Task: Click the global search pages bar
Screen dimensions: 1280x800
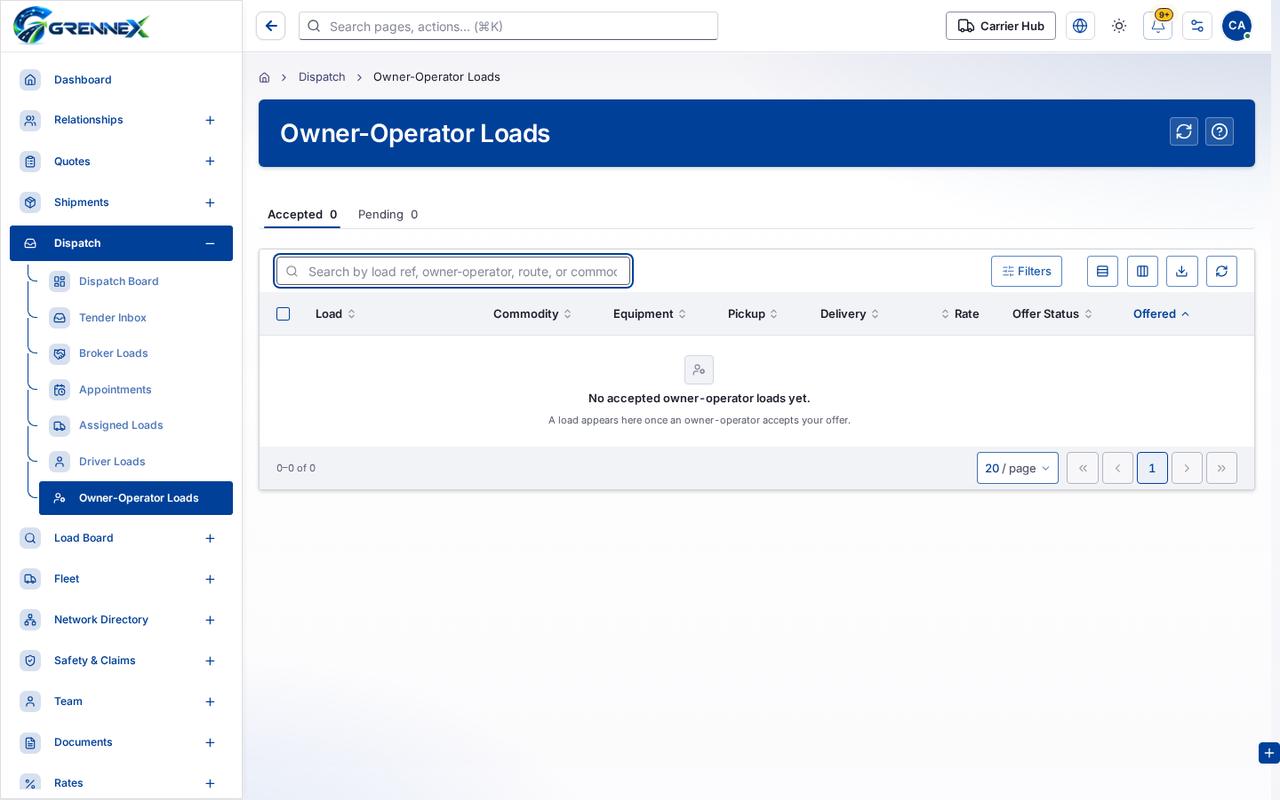Action: (x=508, y=26)
